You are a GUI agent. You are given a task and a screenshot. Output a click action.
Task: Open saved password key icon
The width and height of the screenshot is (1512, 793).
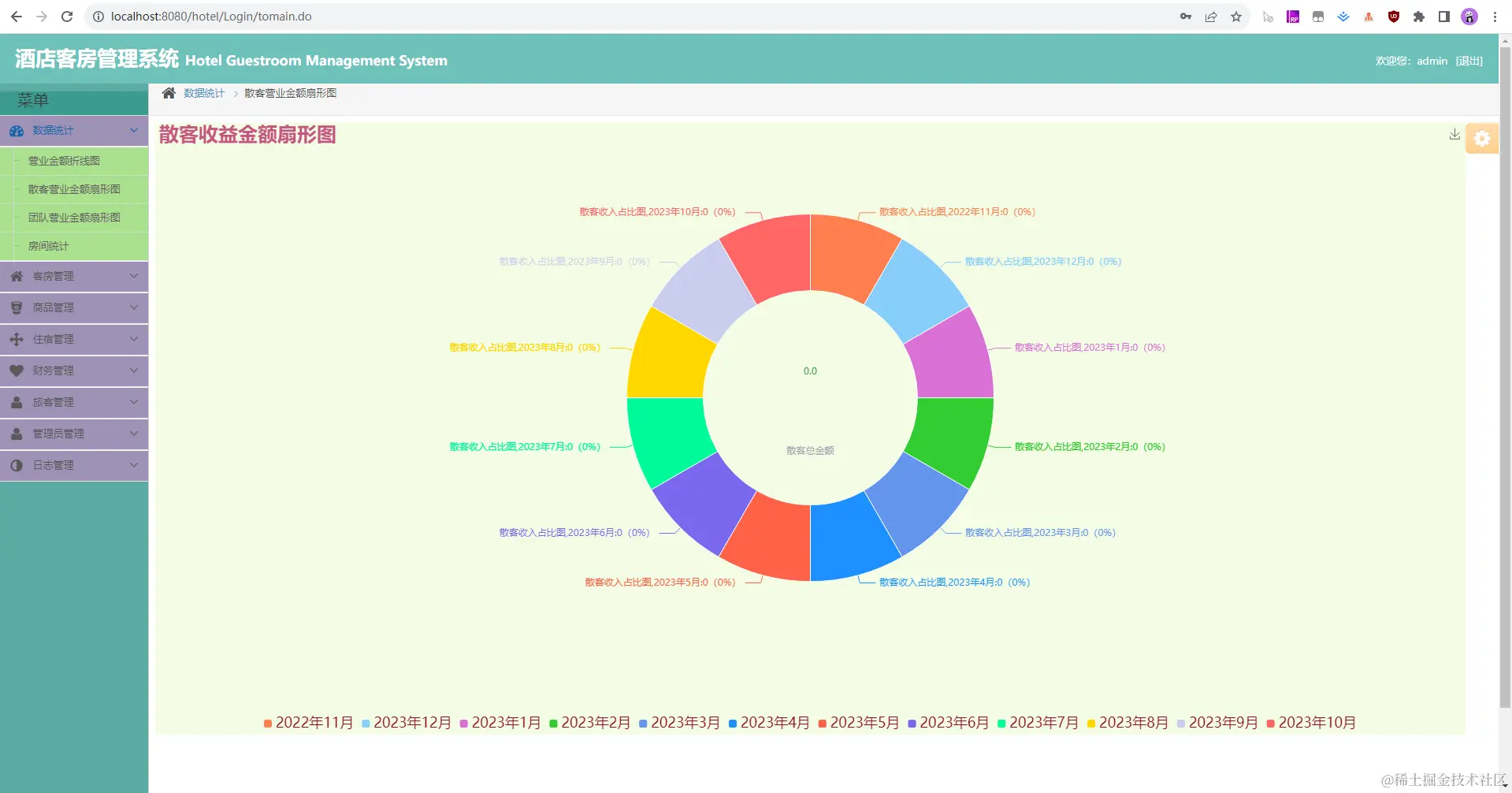point(1185,17)
